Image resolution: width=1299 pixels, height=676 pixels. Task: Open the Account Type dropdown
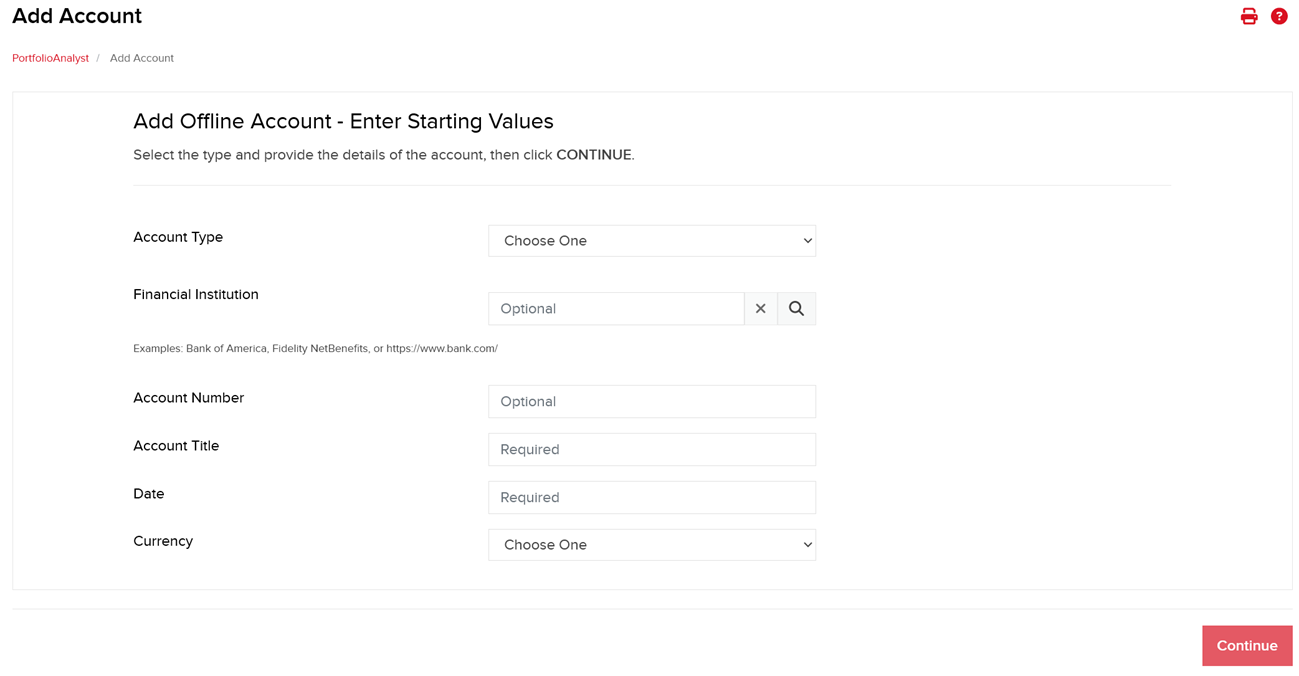651,240
